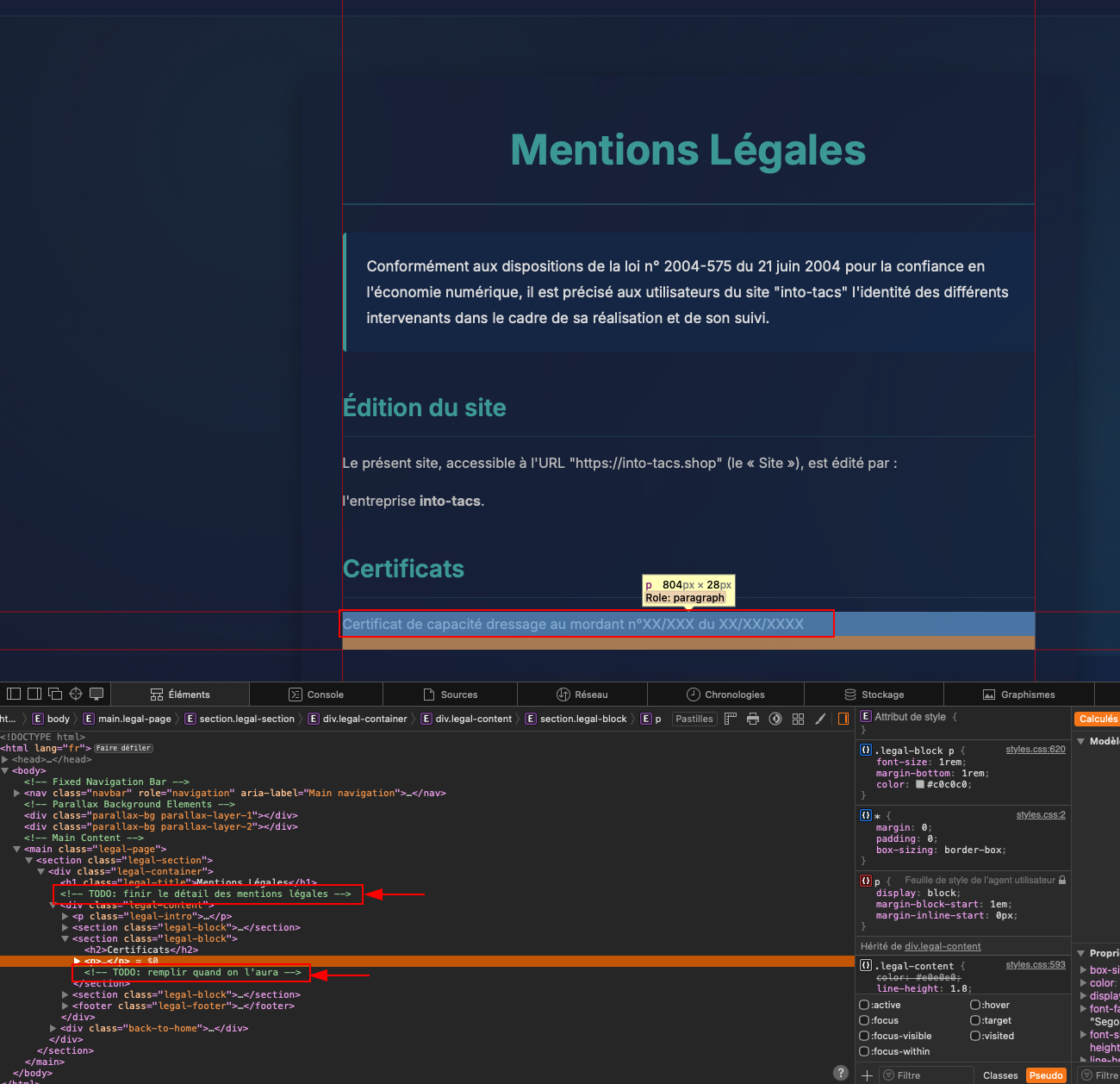This screenshot has height=1084, width=1120.
Task: Expand the nav class navbar node
Action: pos(17,793)
